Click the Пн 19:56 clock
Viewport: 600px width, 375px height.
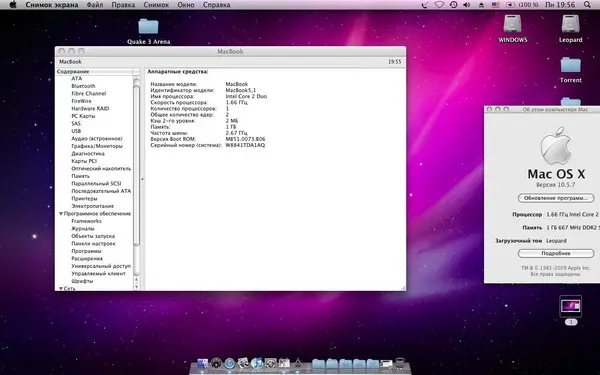coord(560,5)
